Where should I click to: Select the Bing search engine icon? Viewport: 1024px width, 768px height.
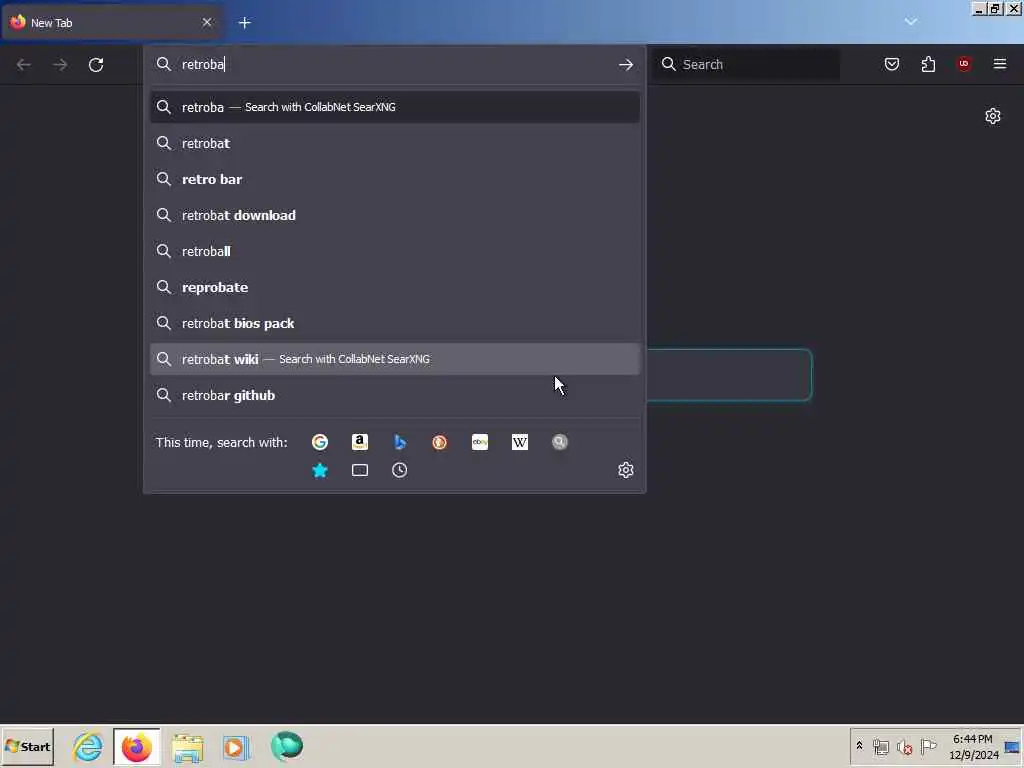[x=400, y=442]
